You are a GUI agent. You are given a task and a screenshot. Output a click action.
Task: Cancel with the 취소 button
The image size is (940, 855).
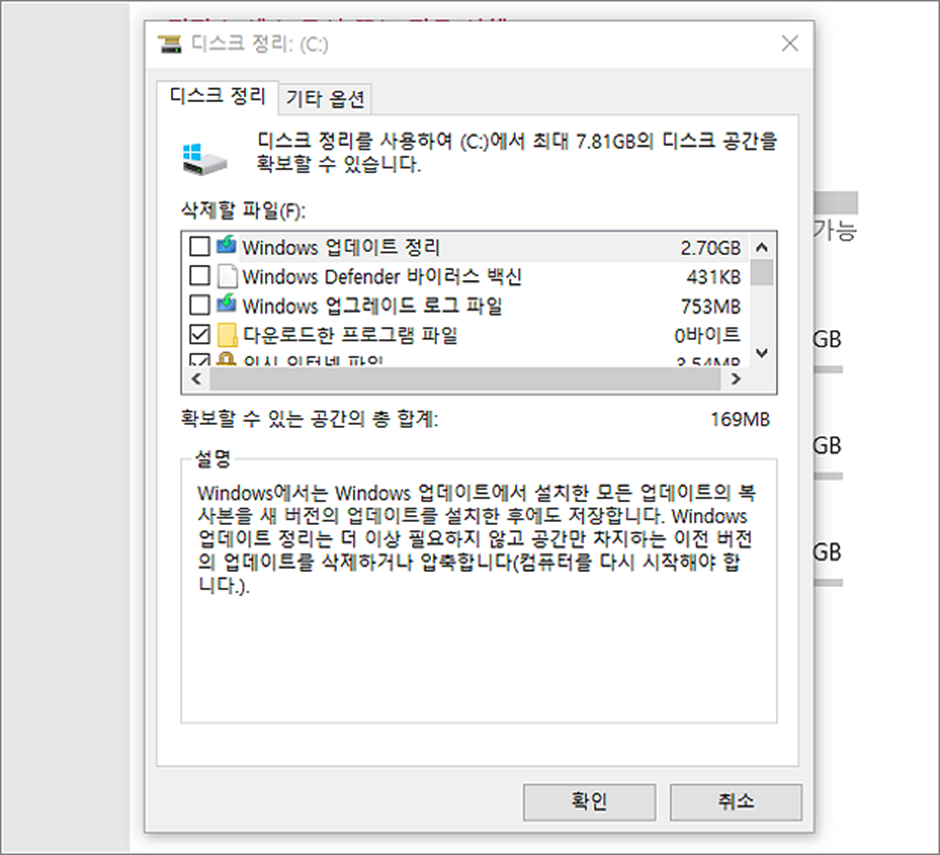click(x=736, y=802)
